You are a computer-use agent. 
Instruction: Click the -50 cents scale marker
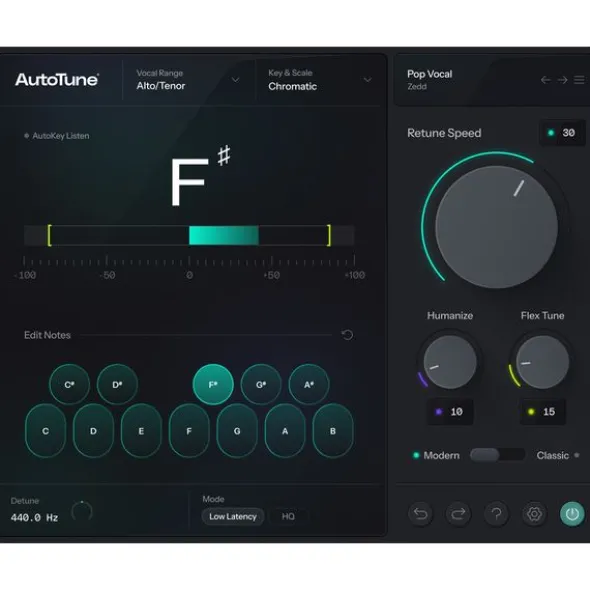coord(107,275)
